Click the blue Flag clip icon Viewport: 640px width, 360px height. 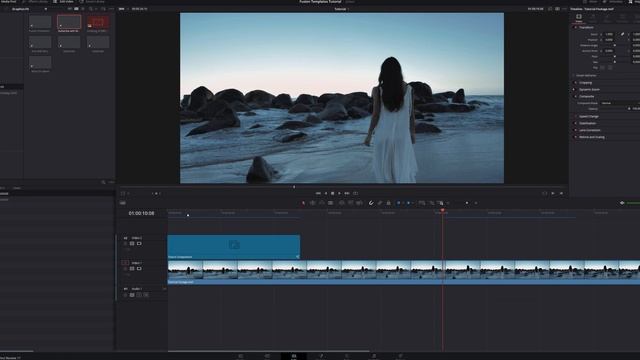[x=399, y=203]
